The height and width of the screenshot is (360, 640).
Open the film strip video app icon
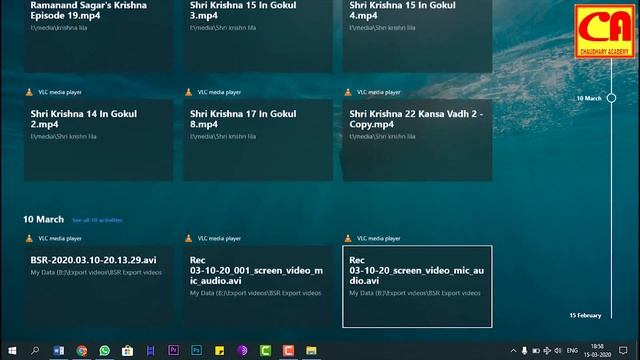150,350
